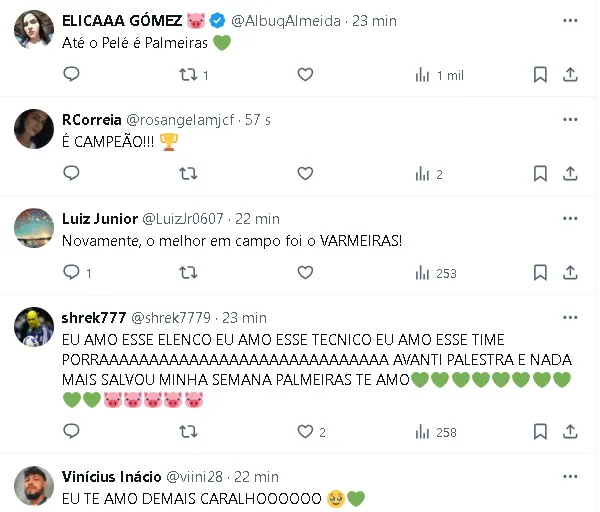Open more options for ELICAAA GÓMEZ's tweet
Screen dimensions: 600x512
[x=570, y=20]
